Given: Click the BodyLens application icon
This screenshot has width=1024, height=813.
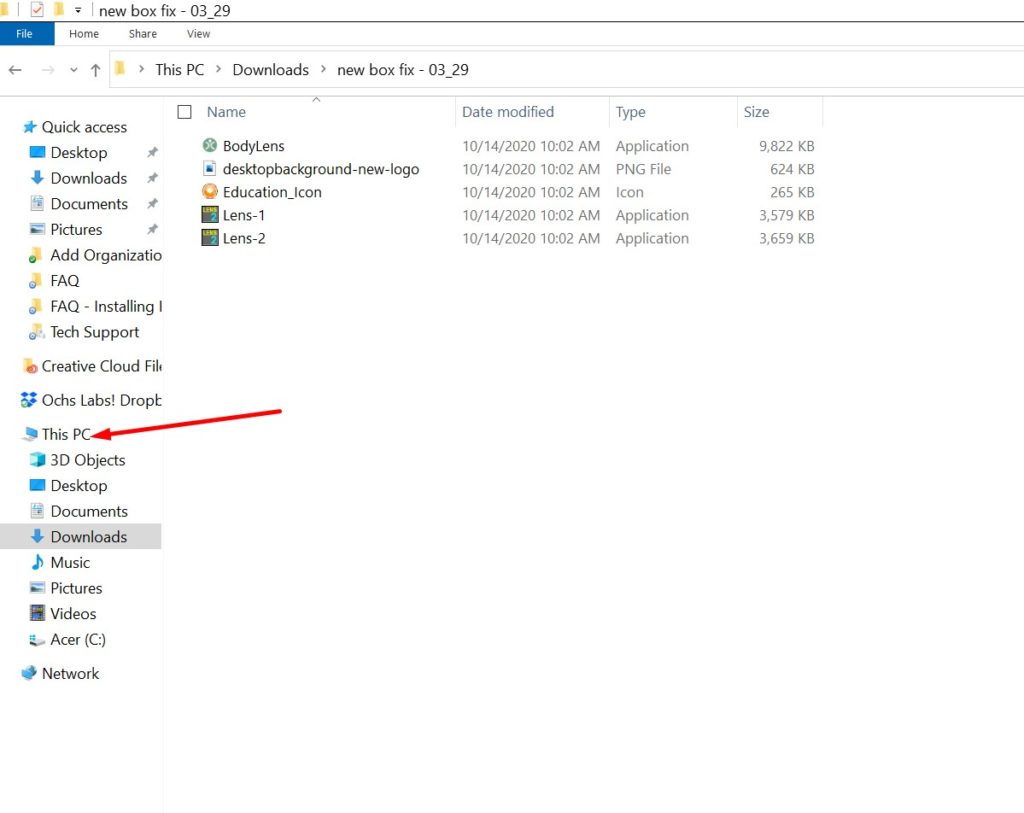Looking at the screenshot, I should point(210,146).
